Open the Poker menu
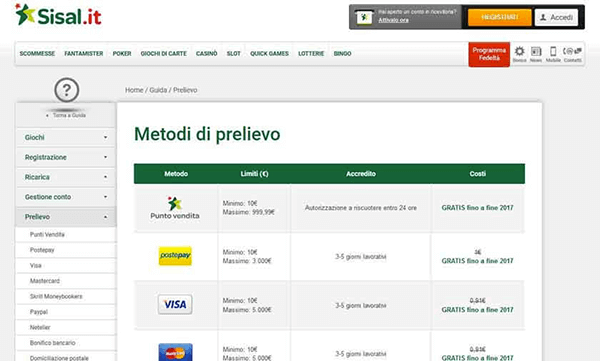Image resolution: width=600 pixels, height=361 pixels. pos(122,54)
